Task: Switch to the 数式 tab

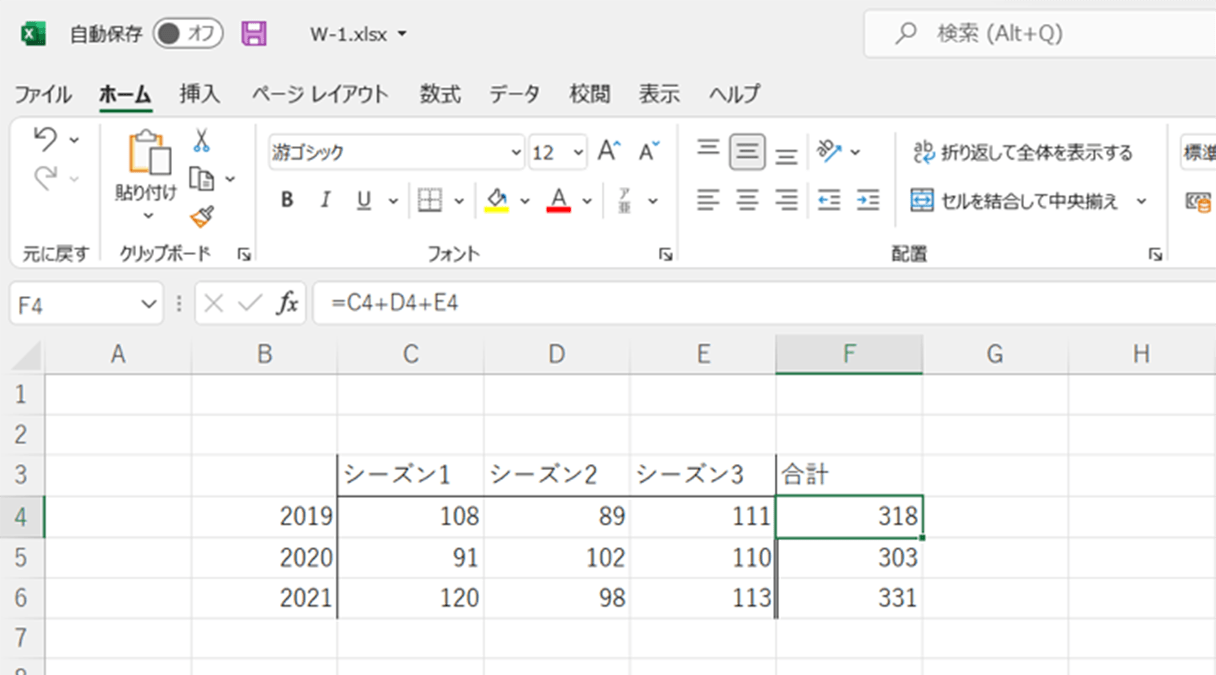Action: tap(440, 95)
